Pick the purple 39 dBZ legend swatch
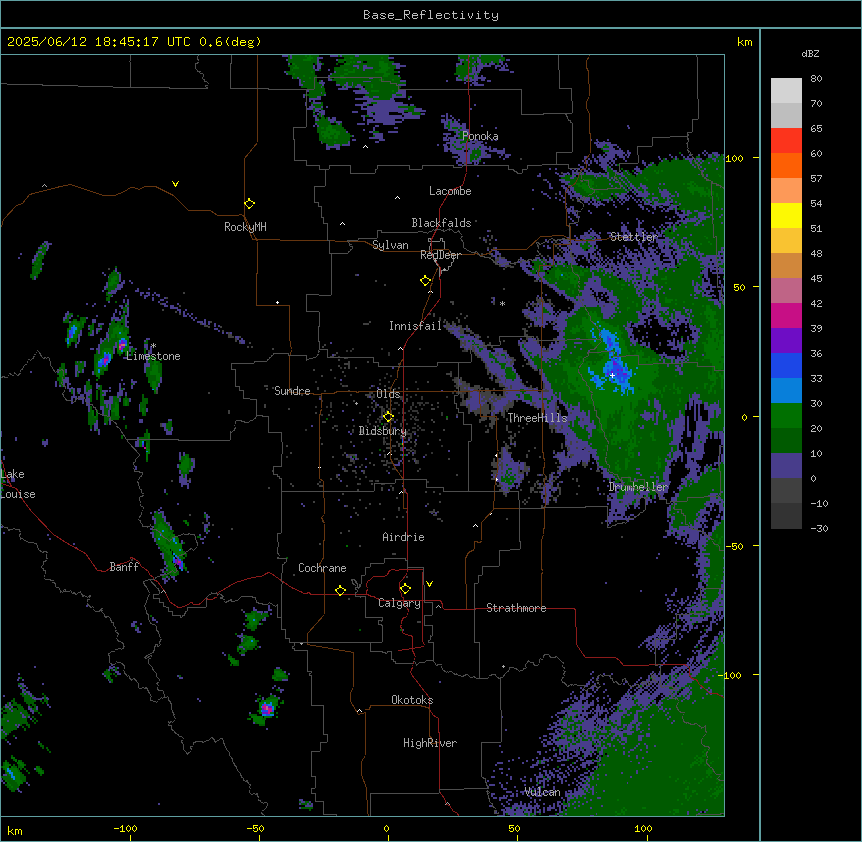The width and height of the screenshot is (862, 842). [x=786, y=341]
